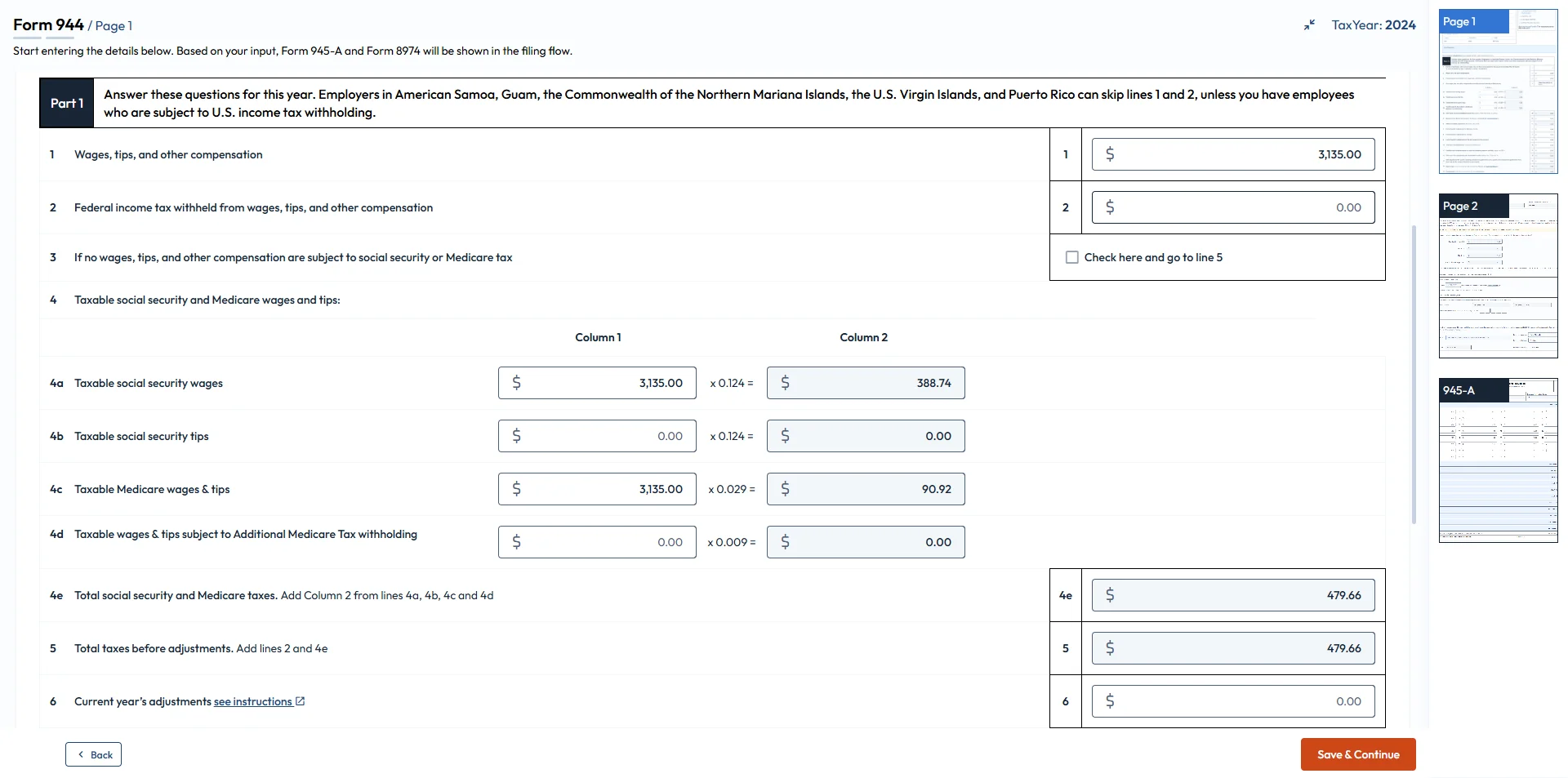Edit line 1 wages, tips, compensation field
The width and height of the screenshot is (1568, 778).
(x=1233, y=154)
